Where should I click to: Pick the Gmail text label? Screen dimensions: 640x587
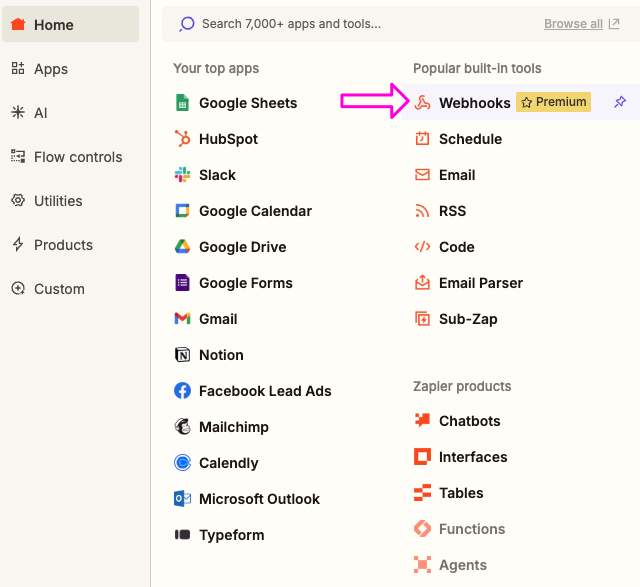pos(218,319)
